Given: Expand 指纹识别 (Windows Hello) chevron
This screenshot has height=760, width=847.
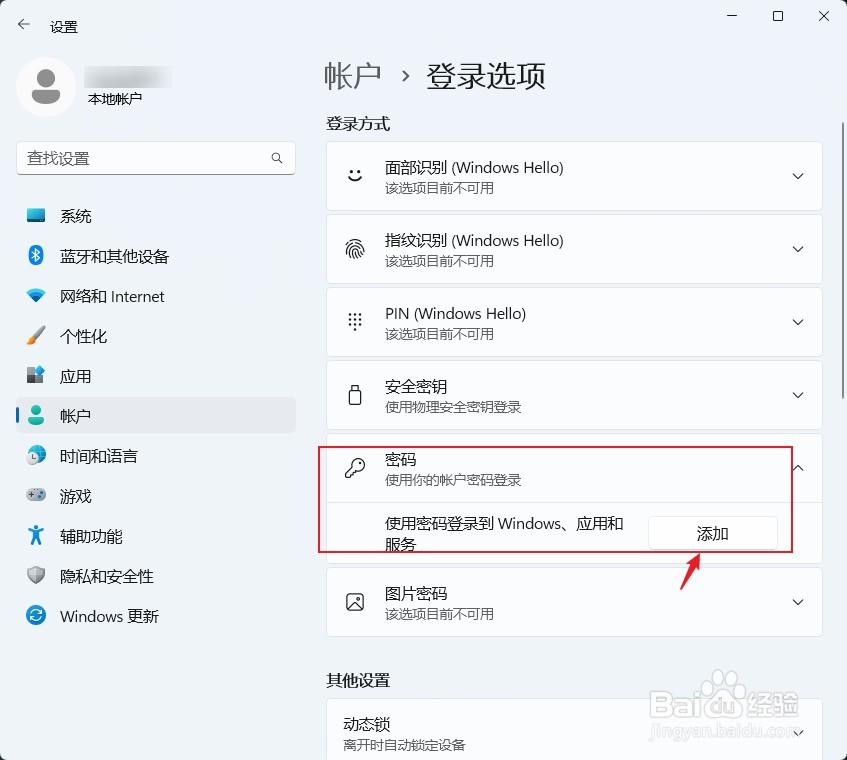Looking at the screenshot, I should point(797,249).
